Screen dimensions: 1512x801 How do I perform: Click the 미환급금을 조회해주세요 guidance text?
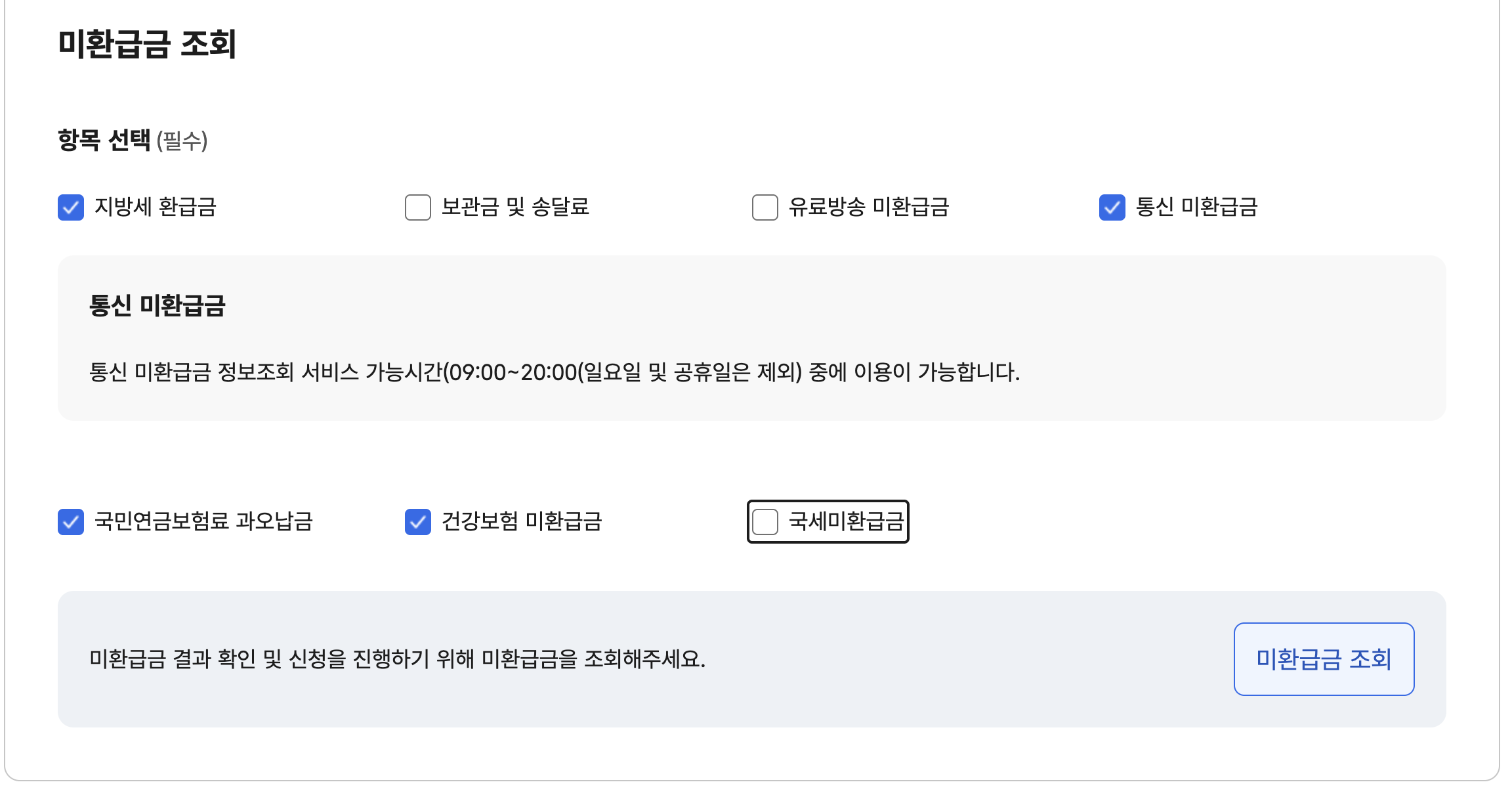point(398,659)
